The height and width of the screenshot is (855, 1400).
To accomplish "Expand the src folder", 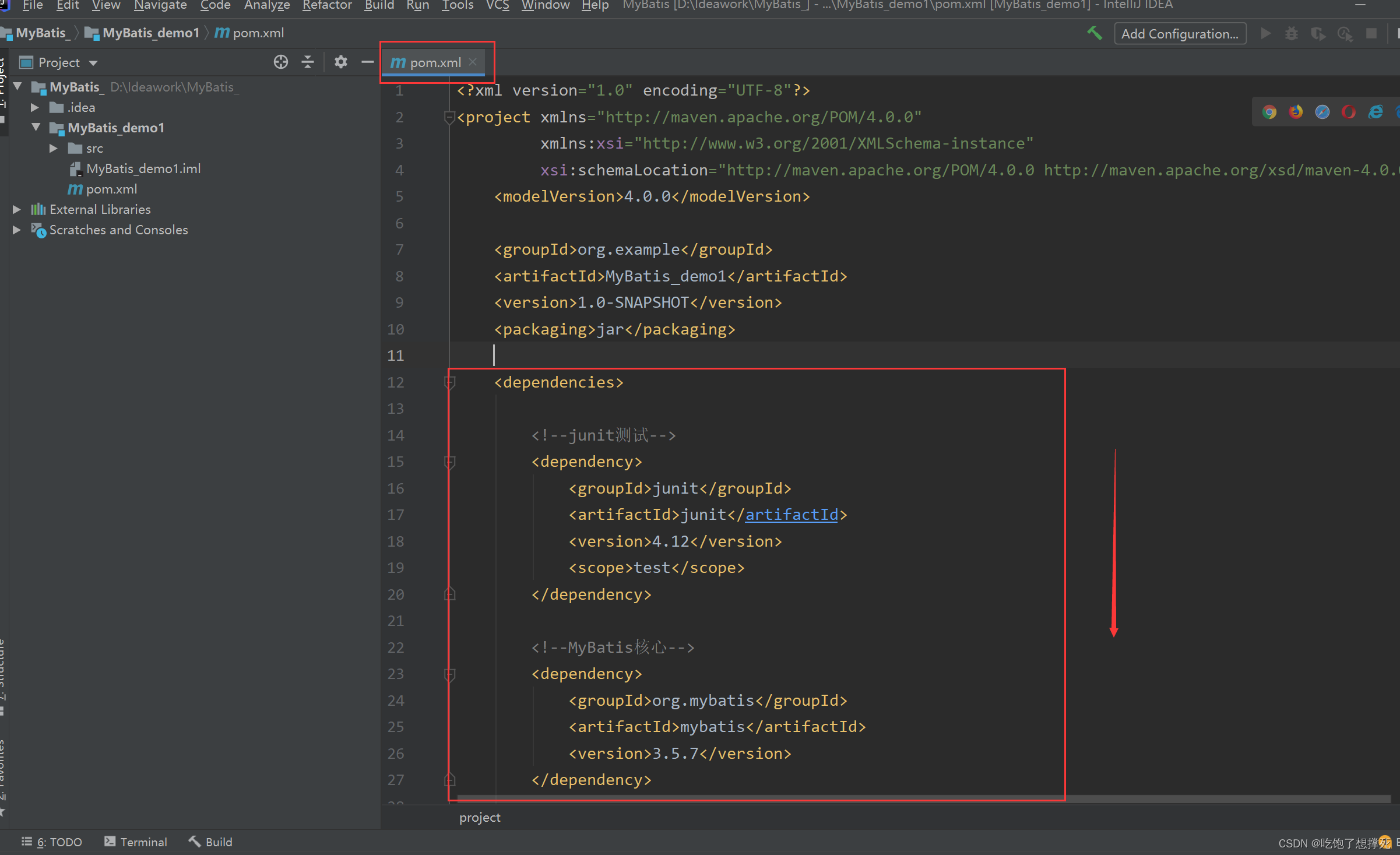I will [53, 148].
